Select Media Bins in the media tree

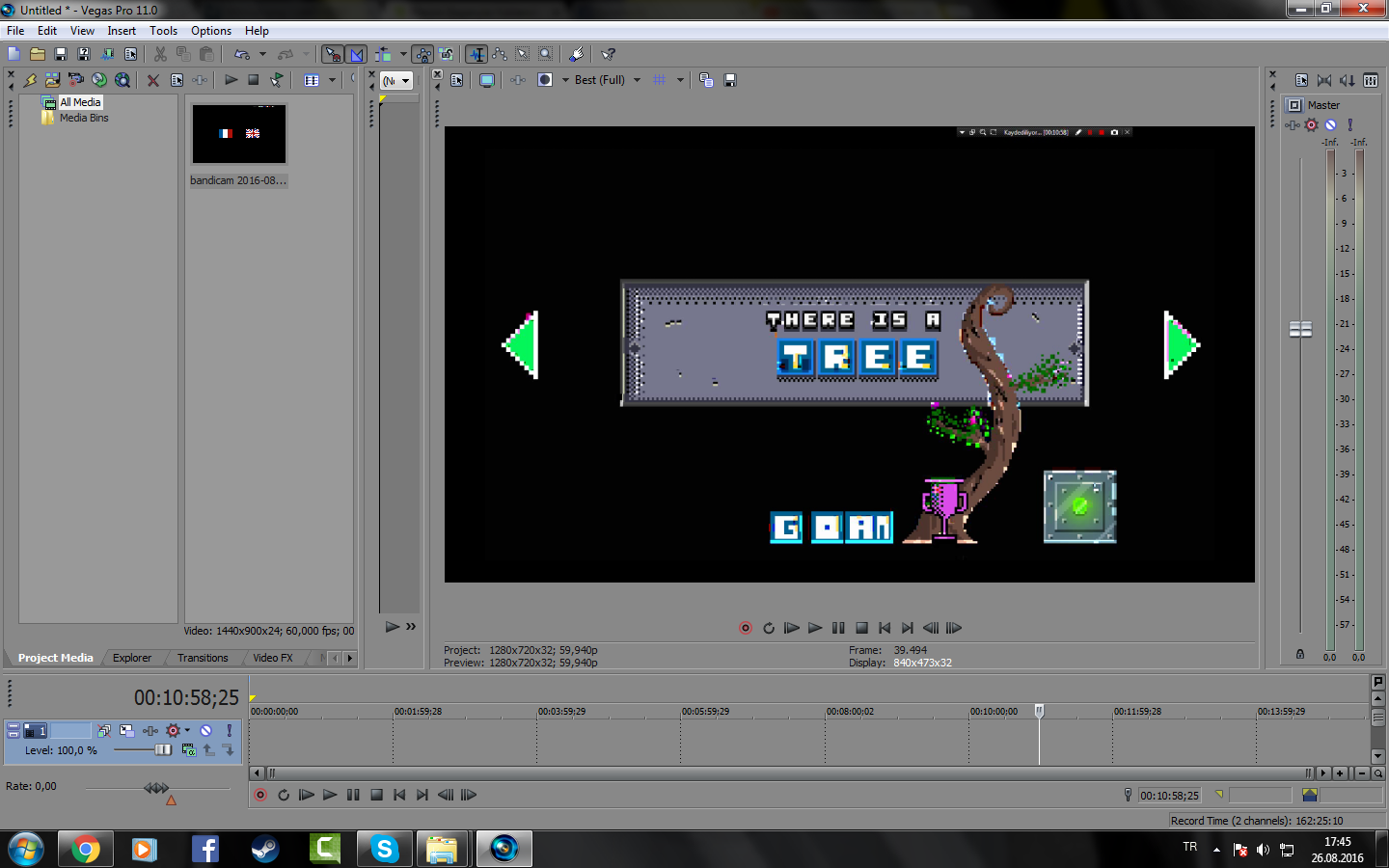pyautogui.click(x=84, y=118)
